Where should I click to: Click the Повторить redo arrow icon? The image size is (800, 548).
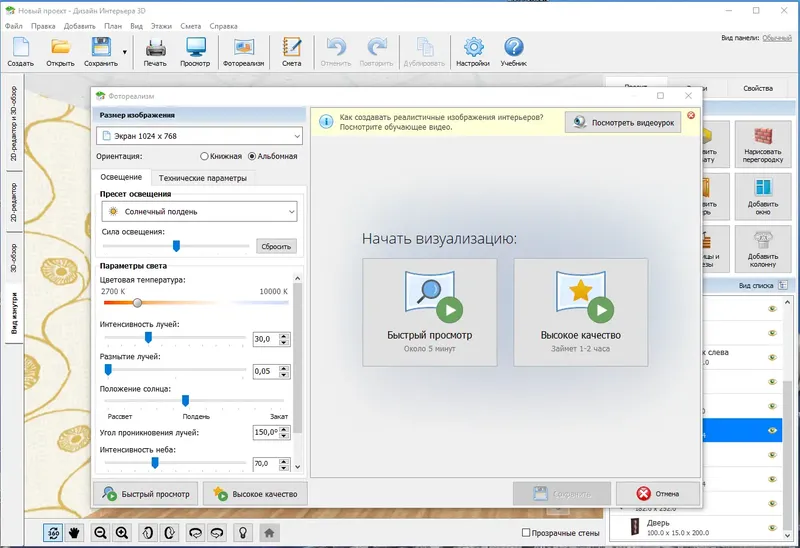pyautogui.click(x=377, y=47)
